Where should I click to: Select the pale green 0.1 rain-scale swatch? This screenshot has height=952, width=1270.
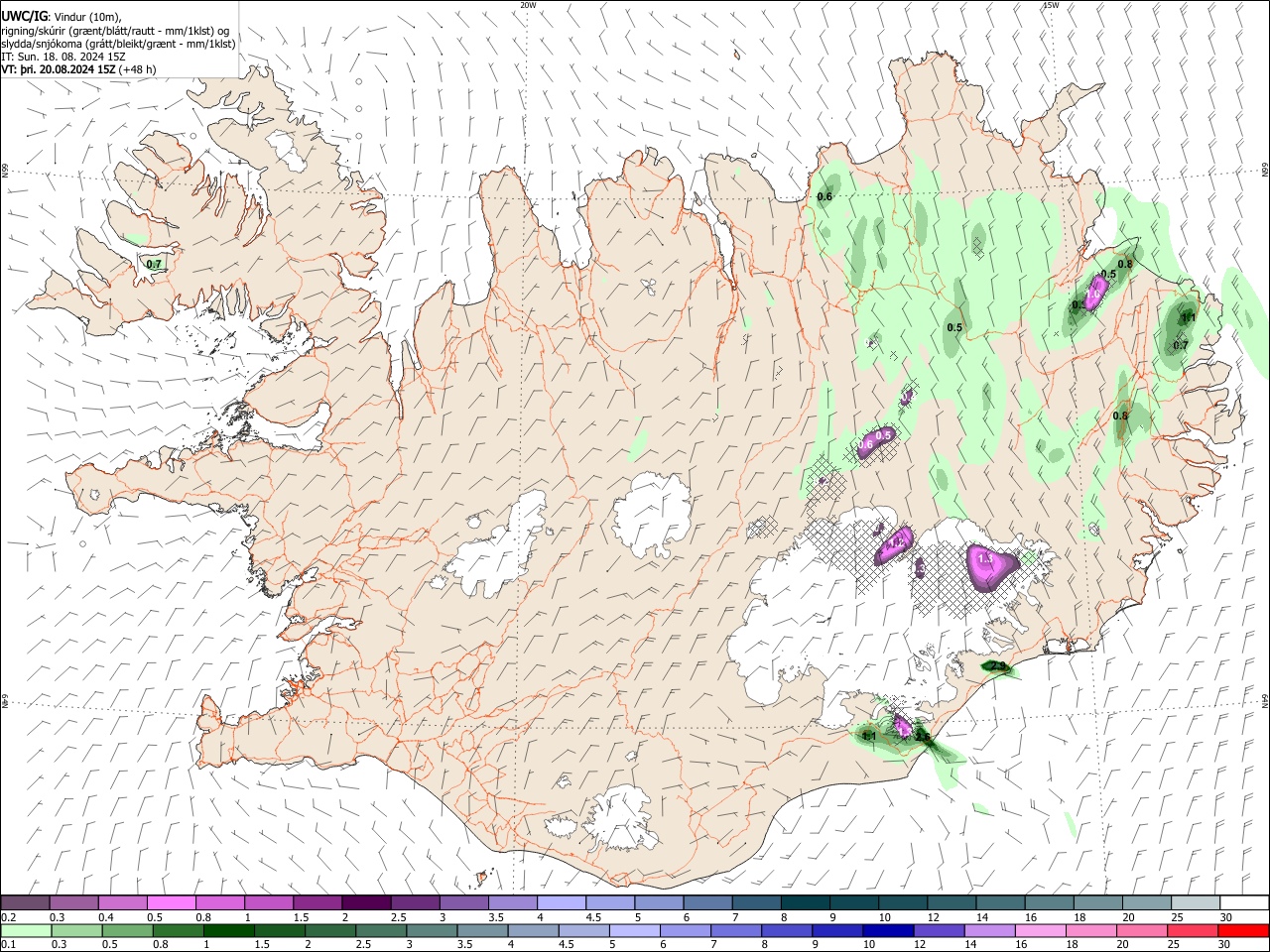pos(26,930)
